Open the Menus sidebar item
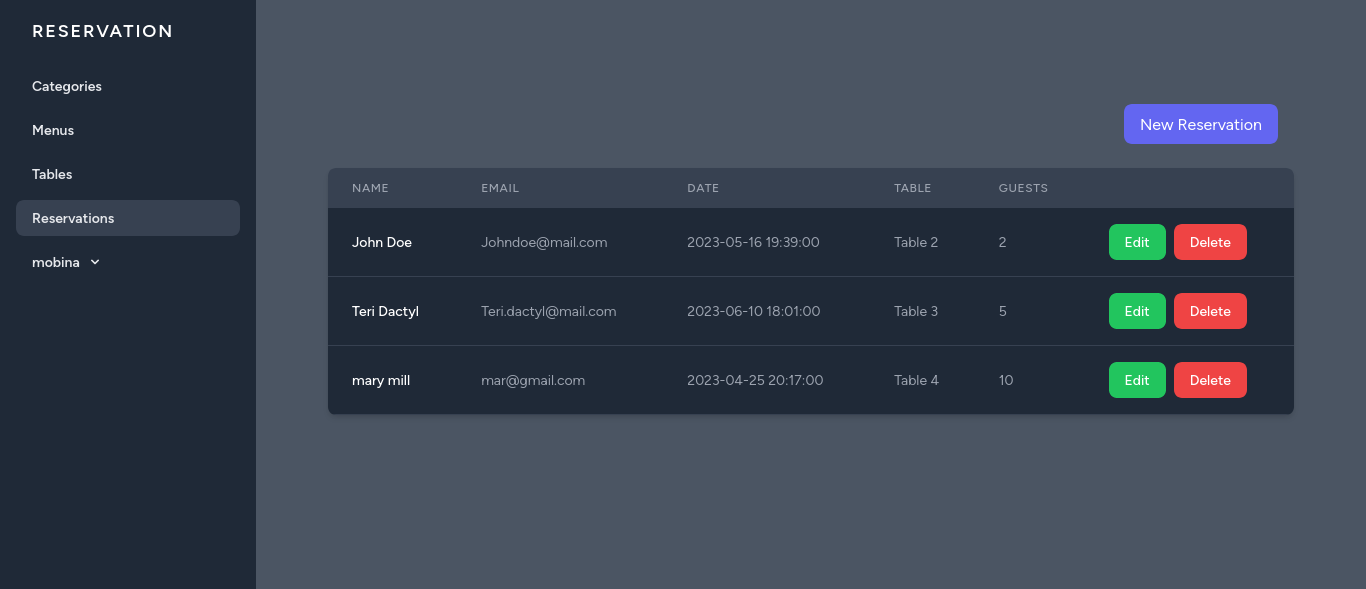Screen dimensions: 1366x589 pos(128,130)
